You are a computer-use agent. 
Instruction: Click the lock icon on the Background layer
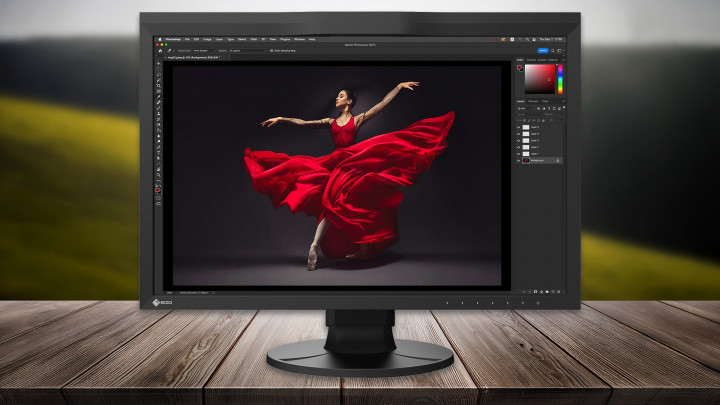(x=558, y=160)
